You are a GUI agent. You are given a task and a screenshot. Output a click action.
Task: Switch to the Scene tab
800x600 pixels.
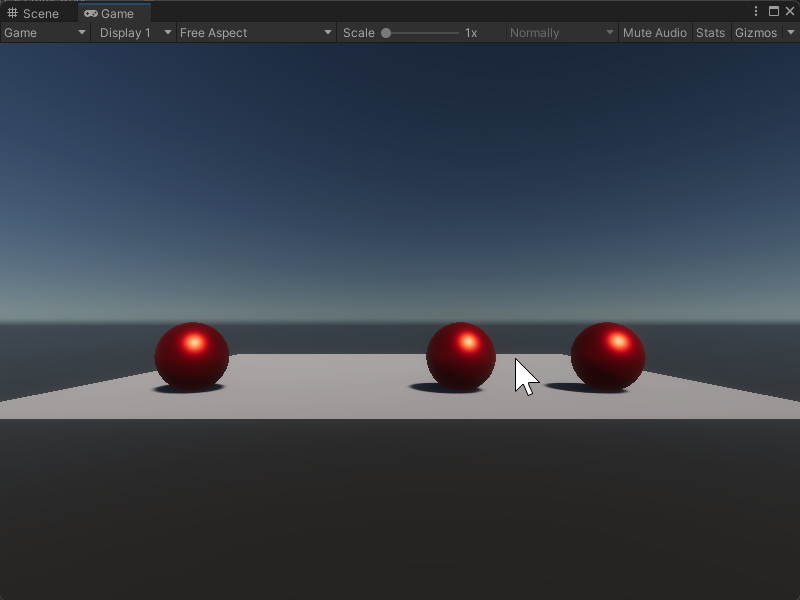[38, 13]
